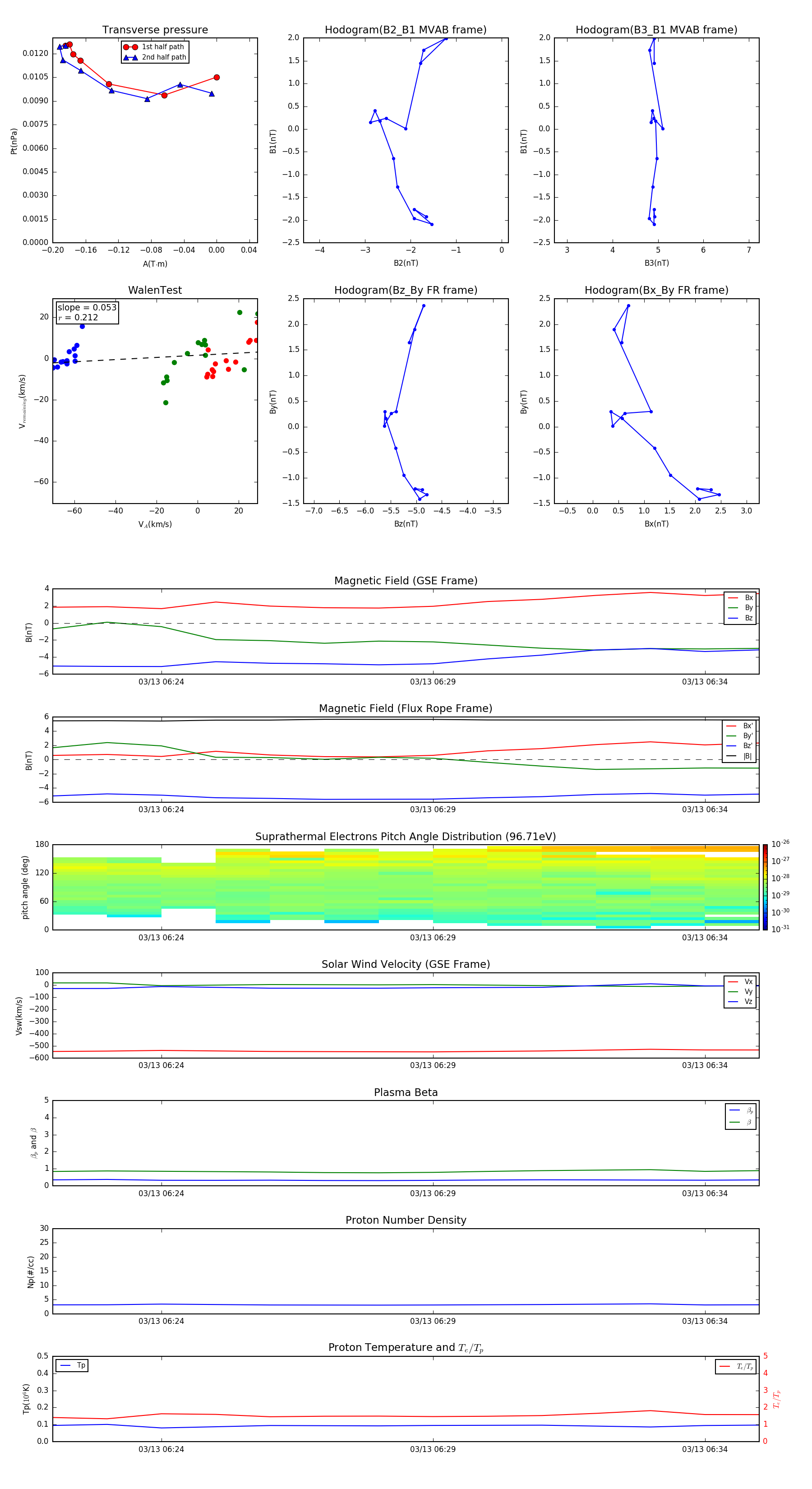The height and width of the screenshot is (1489, 812).
Task: Click 'Hodogram(B2_B1 MVAB frame)' title
Action: pos(406,30)
